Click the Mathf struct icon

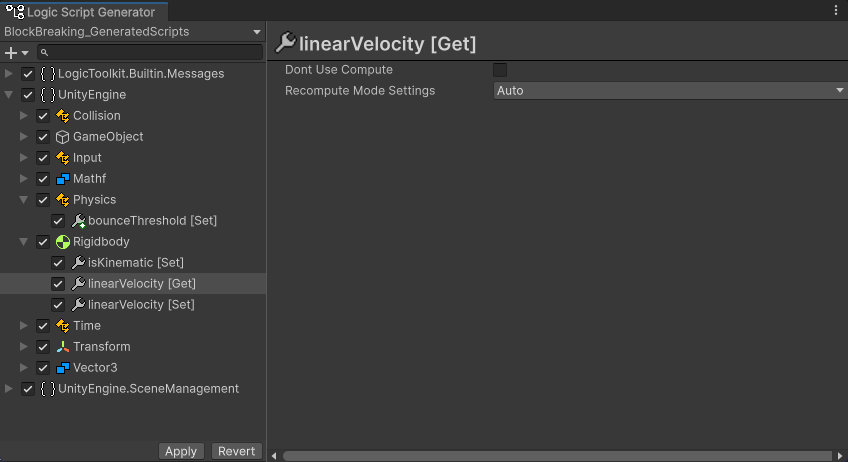(x=62, y=179)
